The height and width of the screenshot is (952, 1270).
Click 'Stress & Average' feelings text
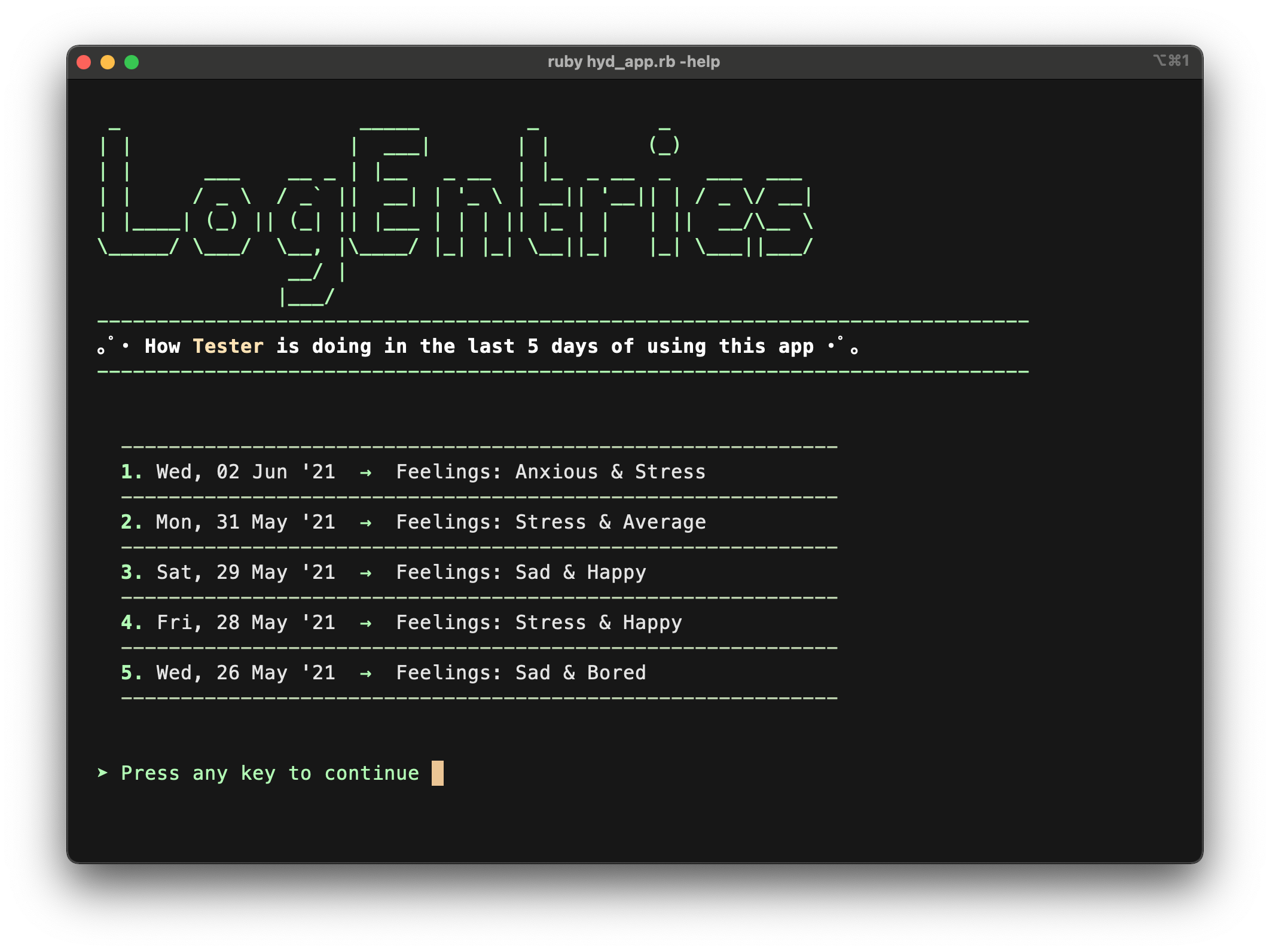610,522
